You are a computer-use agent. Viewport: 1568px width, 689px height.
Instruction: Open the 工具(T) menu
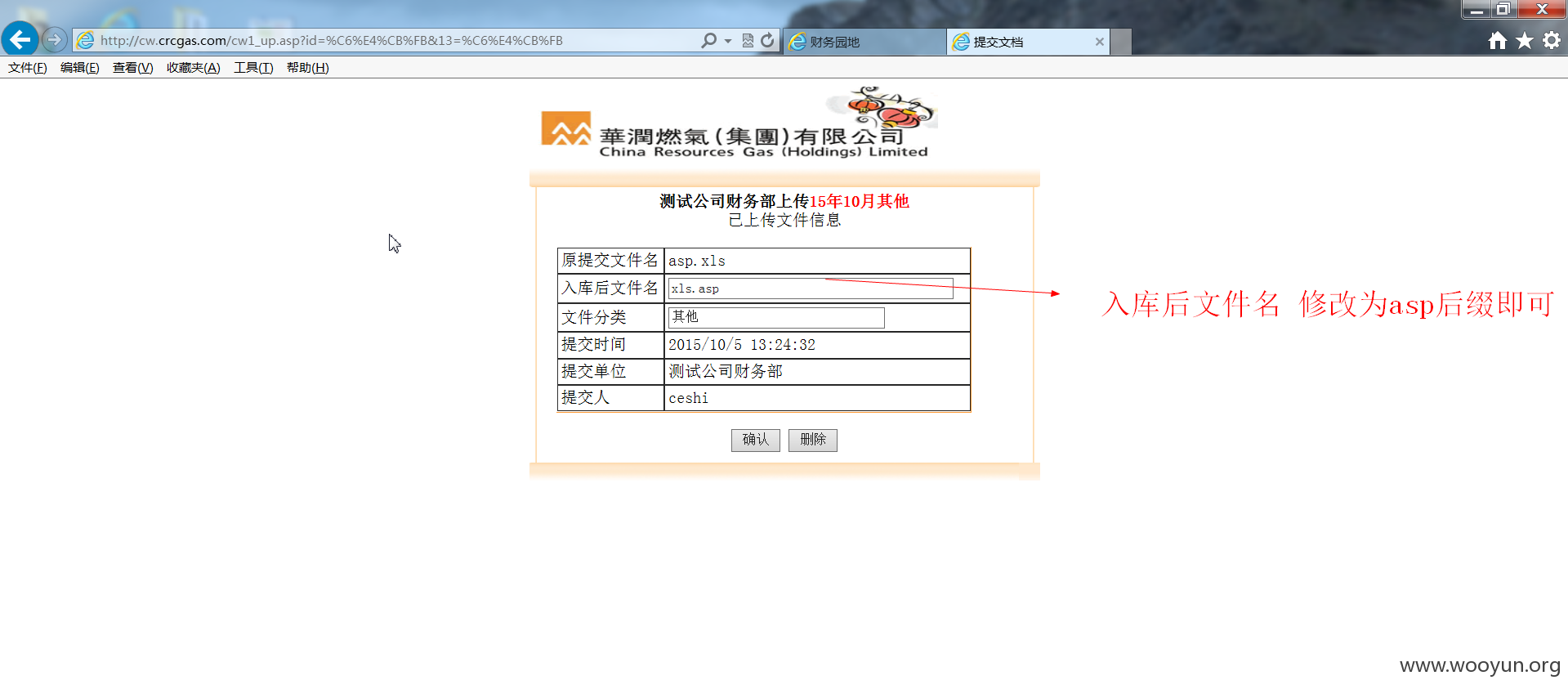253,68
